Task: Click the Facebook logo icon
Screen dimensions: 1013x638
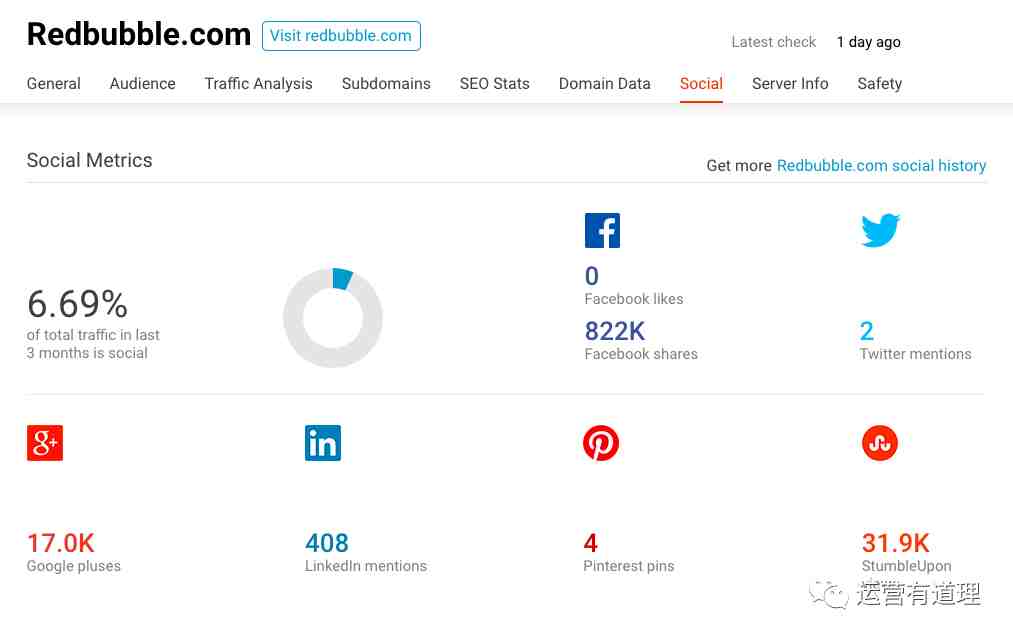Action: click(602, 230)
